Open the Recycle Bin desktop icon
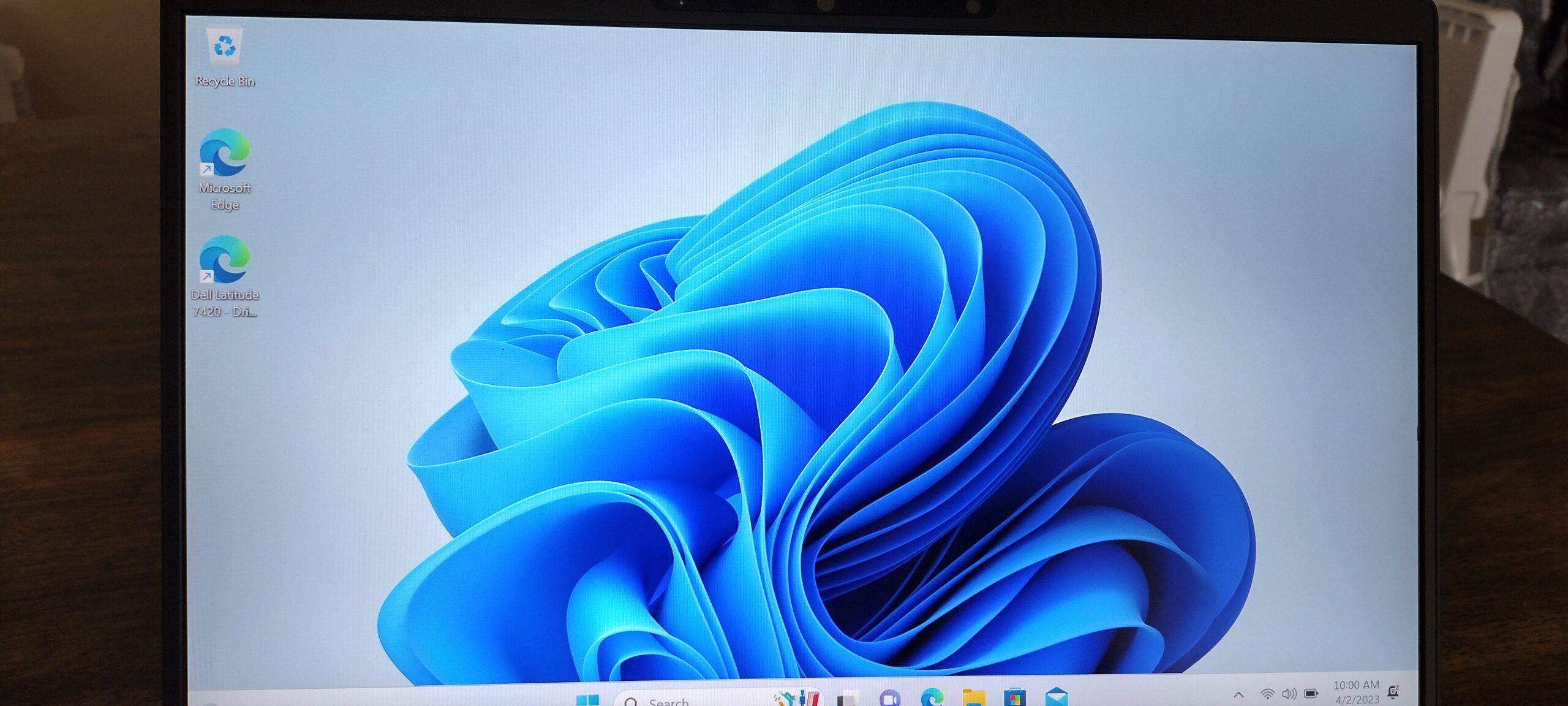The image size is (1568, 706). (x=225, y=55)
